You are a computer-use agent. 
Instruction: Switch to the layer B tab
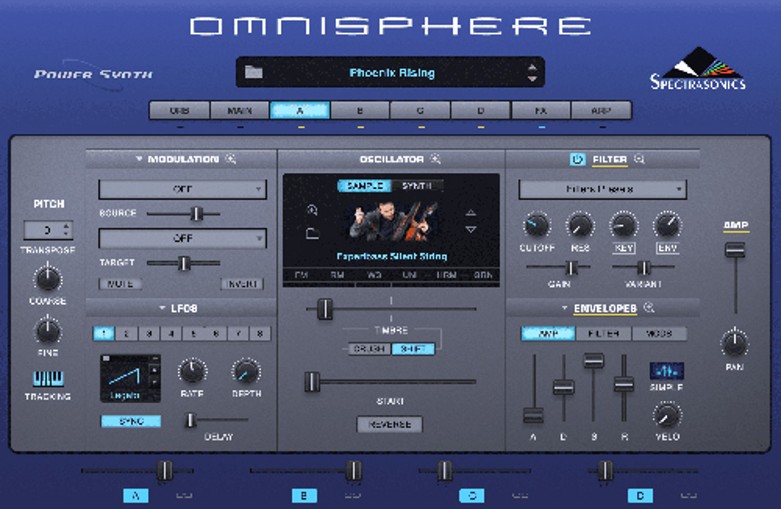coord(360,110)
